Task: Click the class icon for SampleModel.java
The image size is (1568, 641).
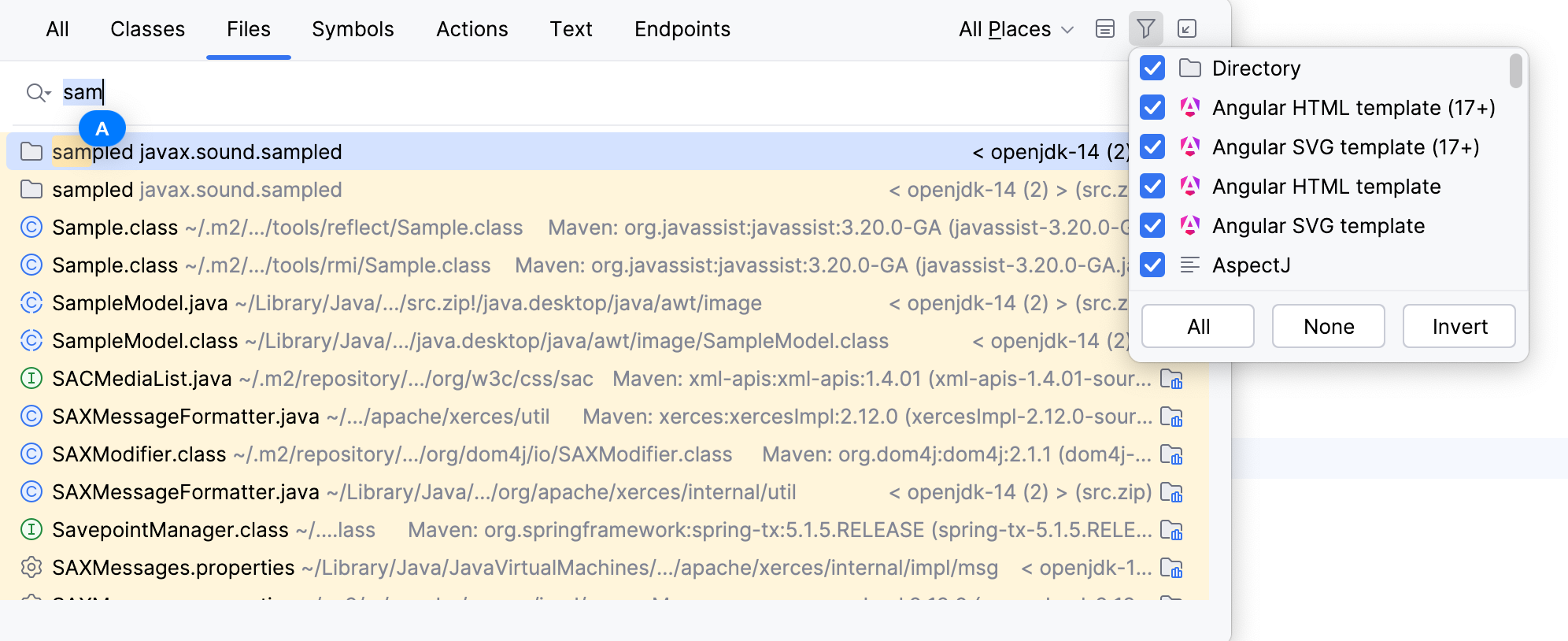Action: point(31,303)
